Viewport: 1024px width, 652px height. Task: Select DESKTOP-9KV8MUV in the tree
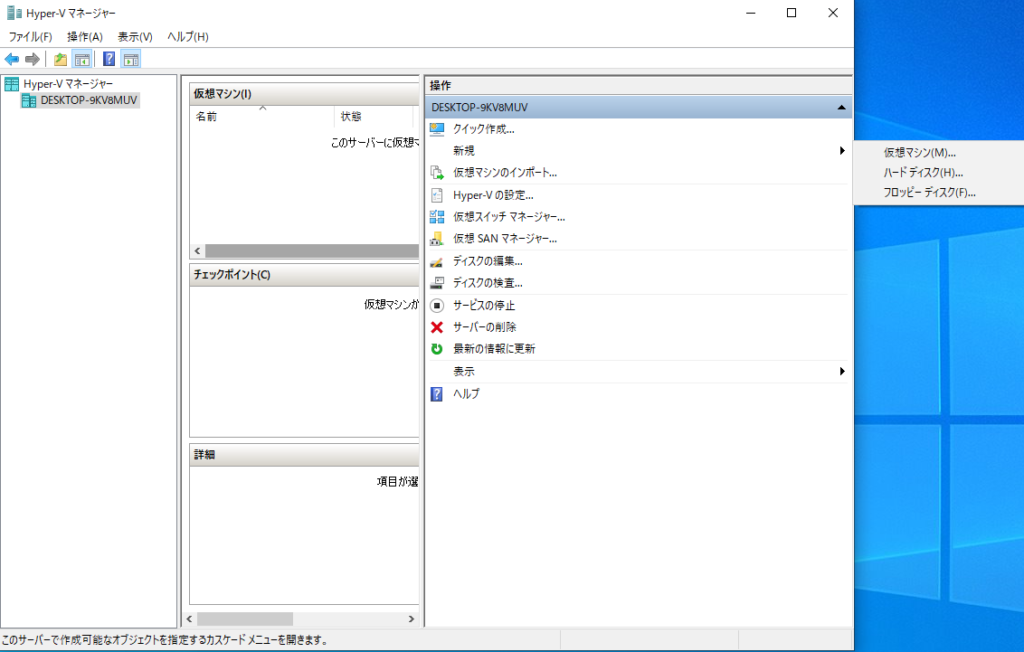89,100
